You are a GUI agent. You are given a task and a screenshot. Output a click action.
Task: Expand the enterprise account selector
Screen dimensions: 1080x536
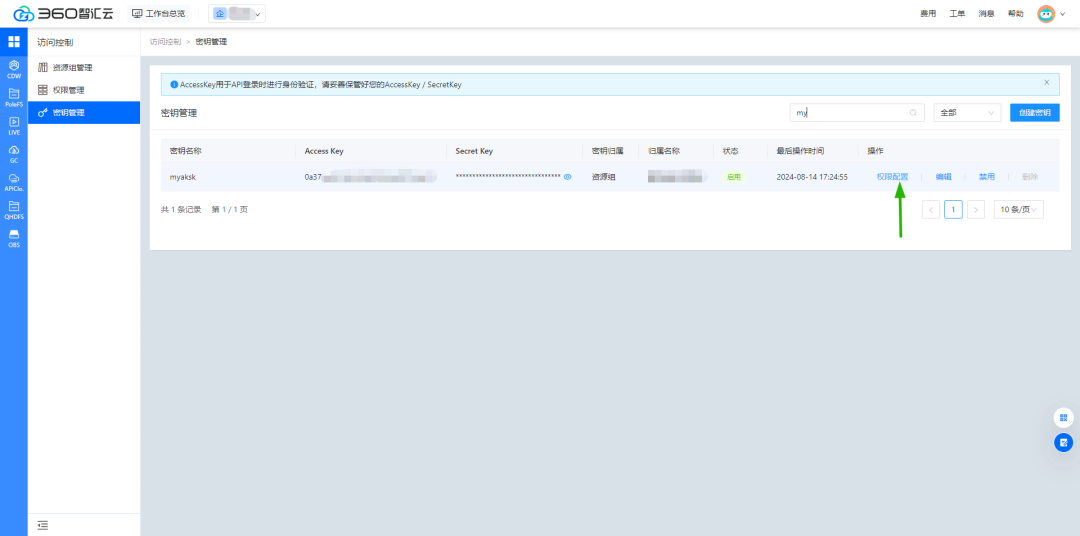[237, 14]
